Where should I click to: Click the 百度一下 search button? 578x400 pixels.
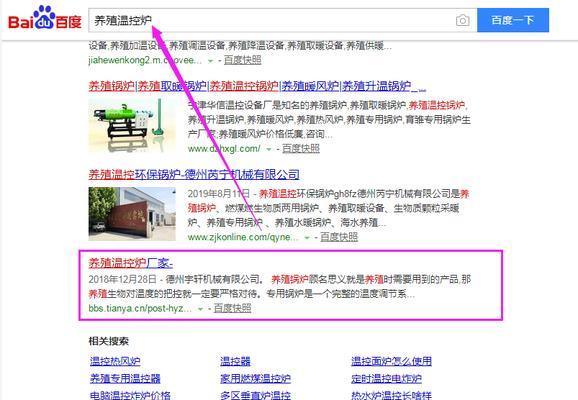pos(513,20)
